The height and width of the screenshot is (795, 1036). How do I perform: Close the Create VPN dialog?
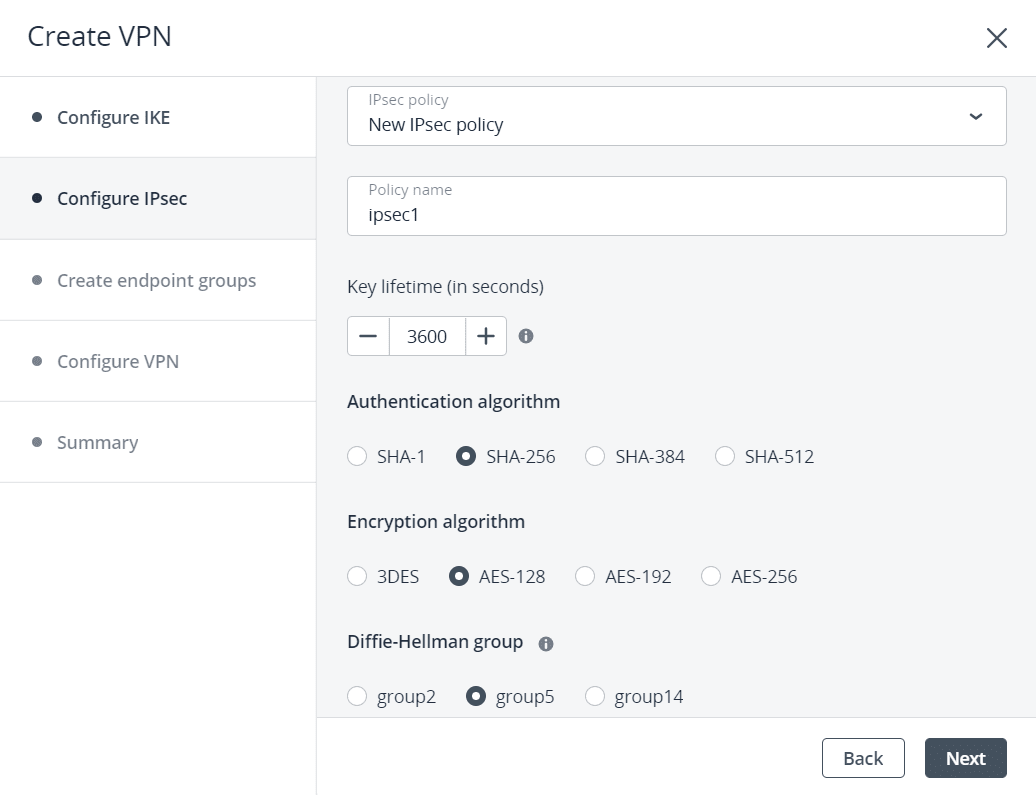996,38
